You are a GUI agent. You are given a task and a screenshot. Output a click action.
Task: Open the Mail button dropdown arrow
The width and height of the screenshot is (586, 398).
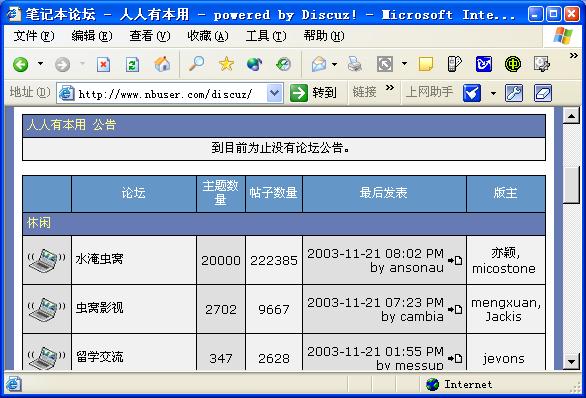tap(334, 64)
